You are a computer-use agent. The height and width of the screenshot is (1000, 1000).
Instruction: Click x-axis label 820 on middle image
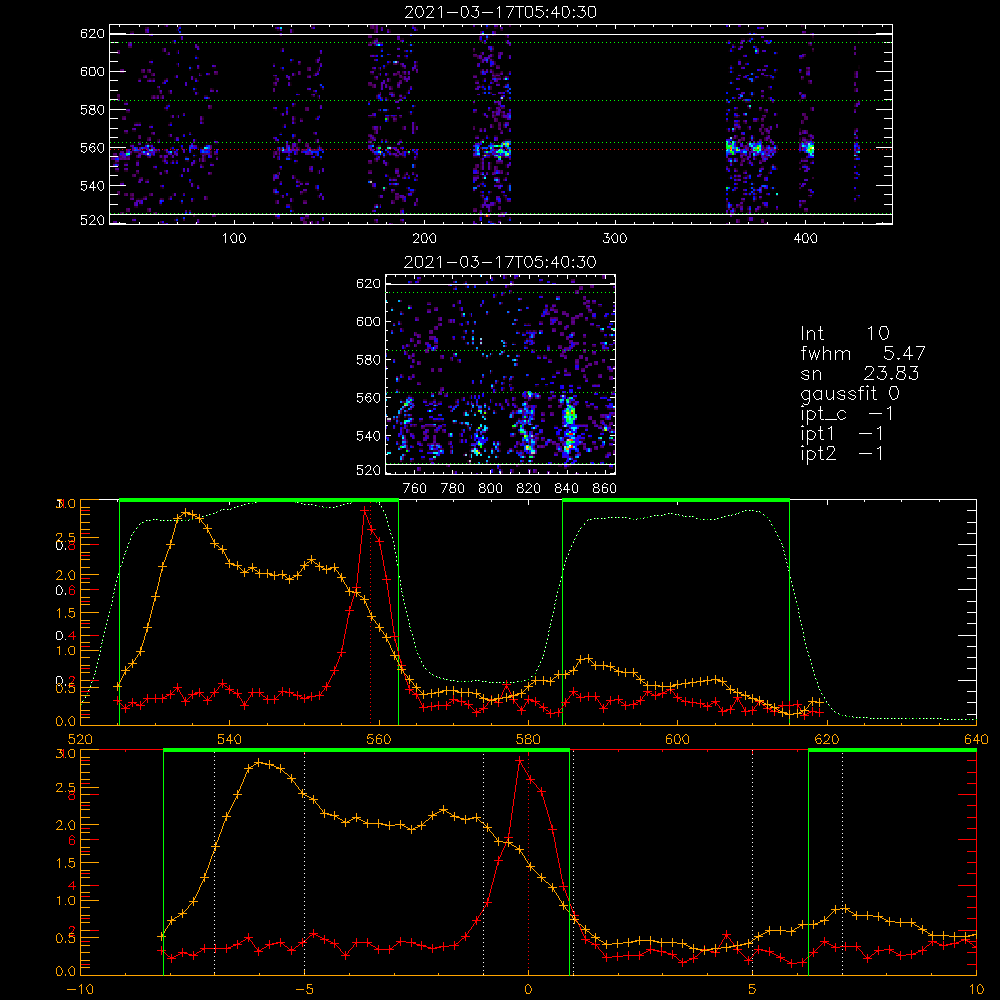[x=528, y=489]
